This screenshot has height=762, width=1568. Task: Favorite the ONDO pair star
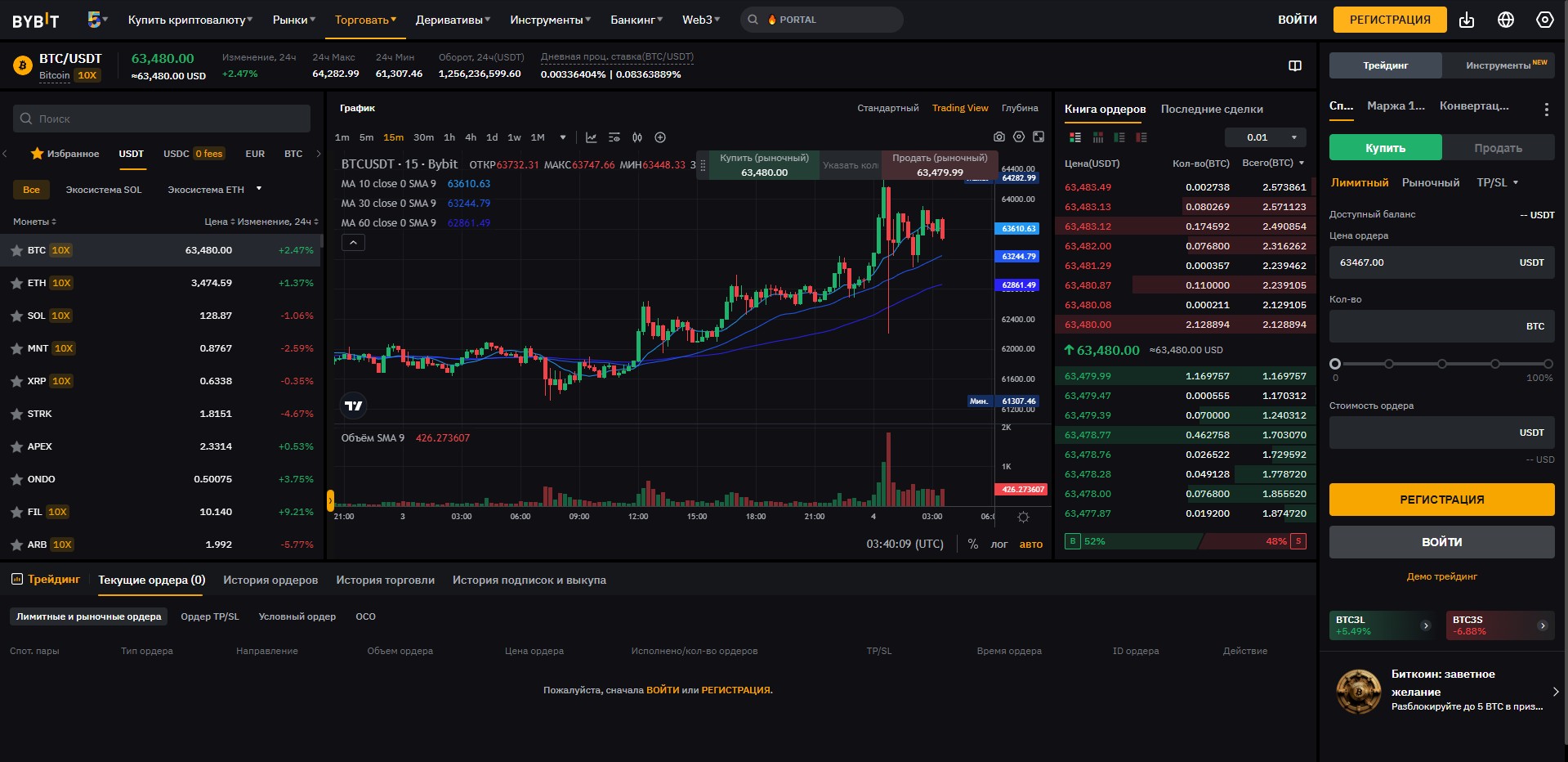click(x=16, y=479)
